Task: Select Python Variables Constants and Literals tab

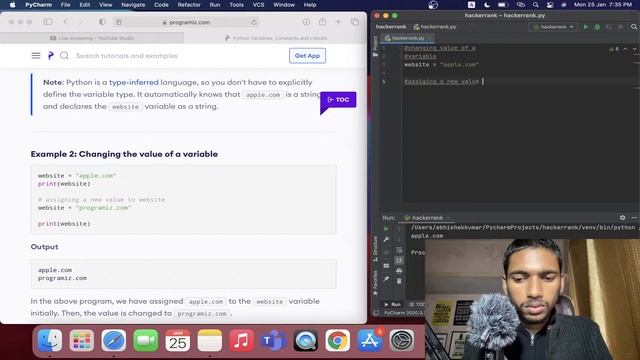Action: click(x=276, y=38)
